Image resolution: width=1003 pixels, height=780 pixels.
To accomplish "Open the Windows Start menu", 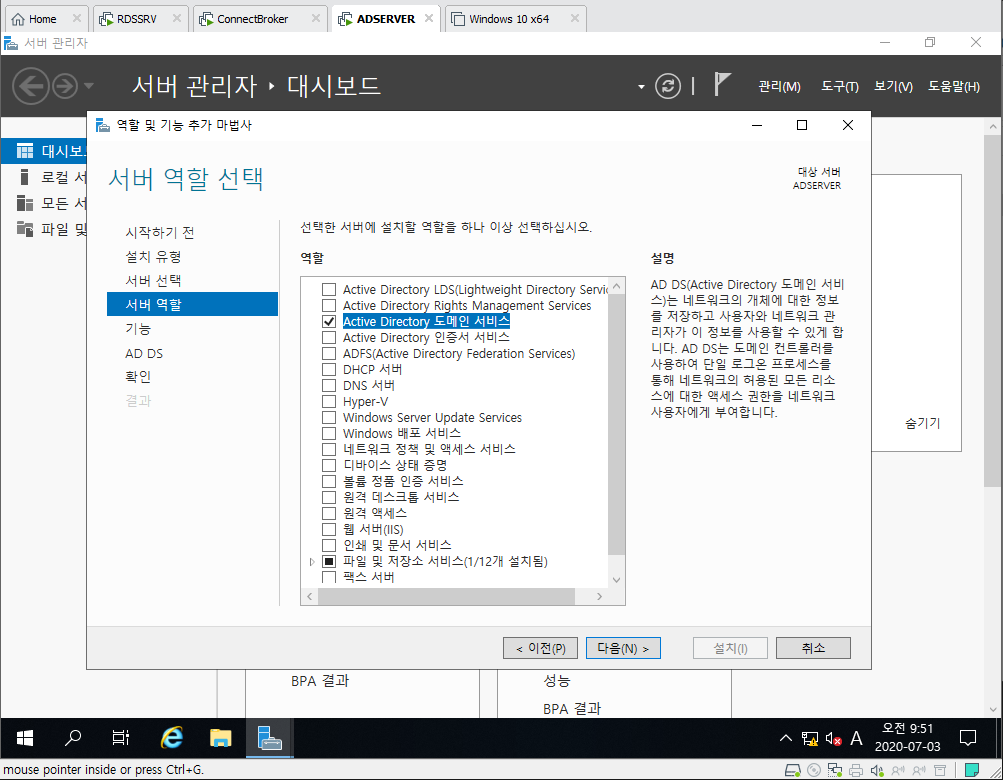I will [x=24, y=738].
